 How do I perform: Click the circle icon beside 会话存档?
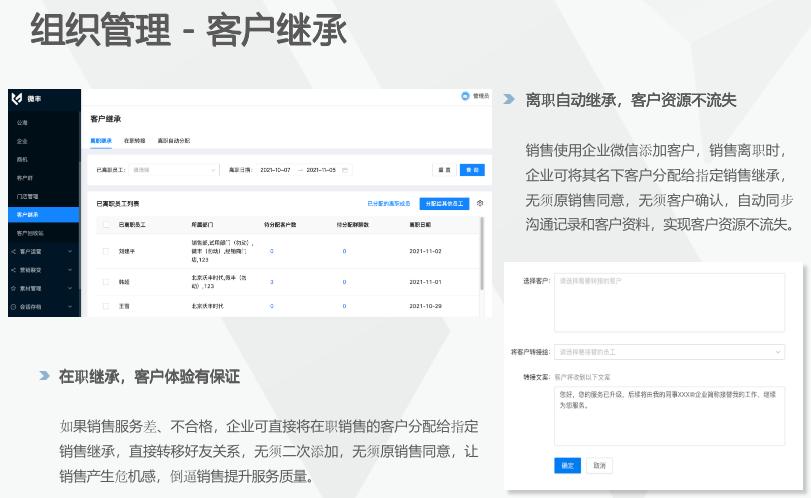pyautogui.click(x=13, y=307)
